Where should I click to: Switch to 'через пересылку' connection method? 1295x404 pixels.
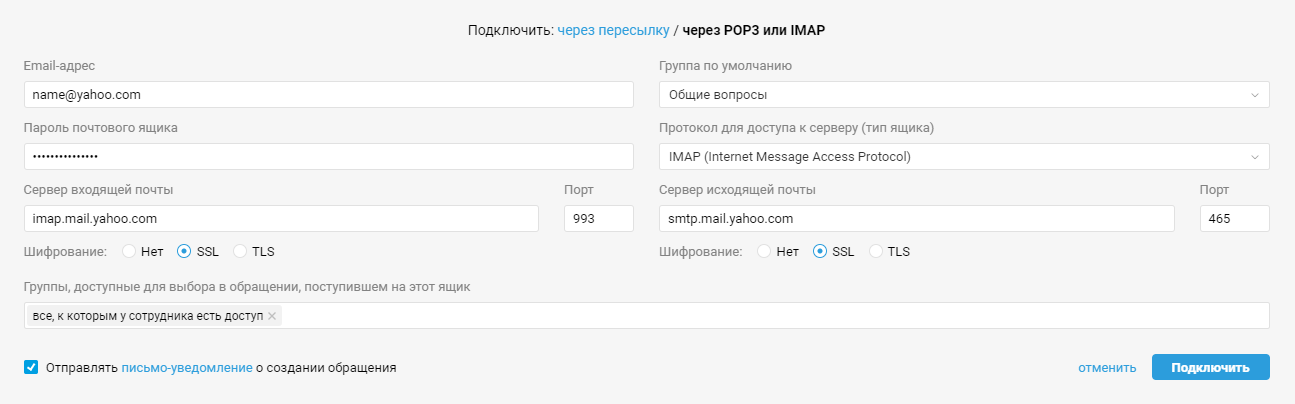pyautogui.click(x=613, y=31)
